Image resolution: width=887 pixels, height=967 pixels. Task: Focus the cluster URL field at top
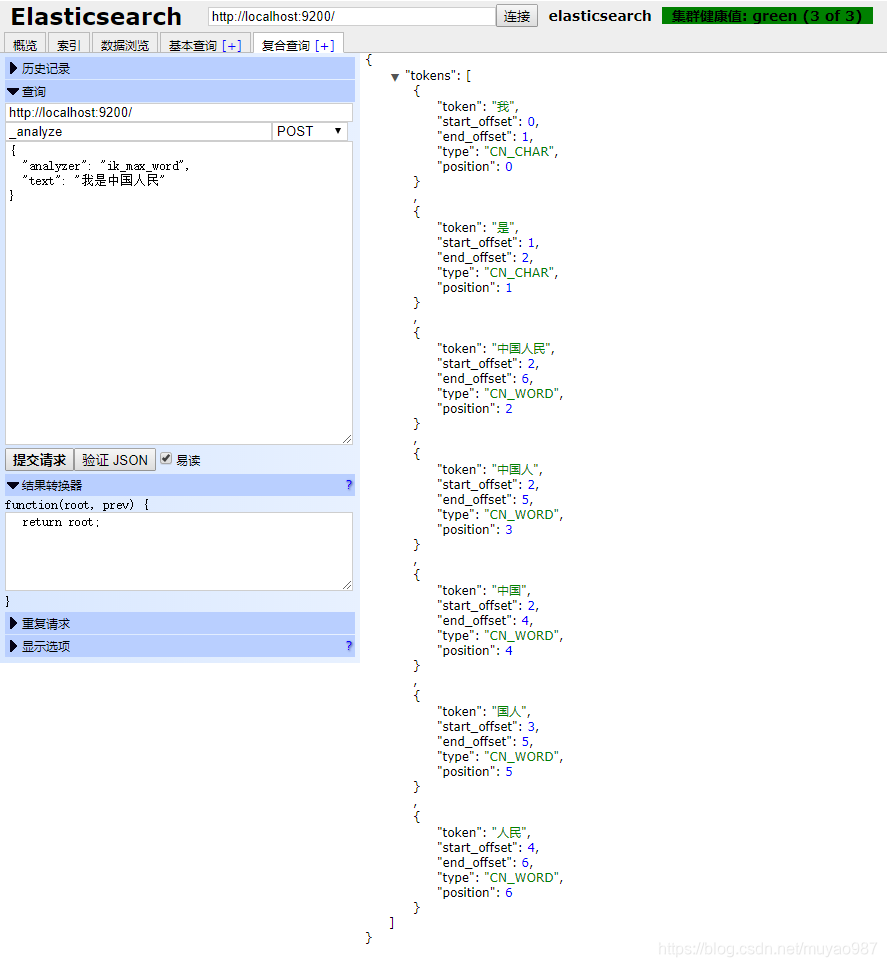[352, 16]
